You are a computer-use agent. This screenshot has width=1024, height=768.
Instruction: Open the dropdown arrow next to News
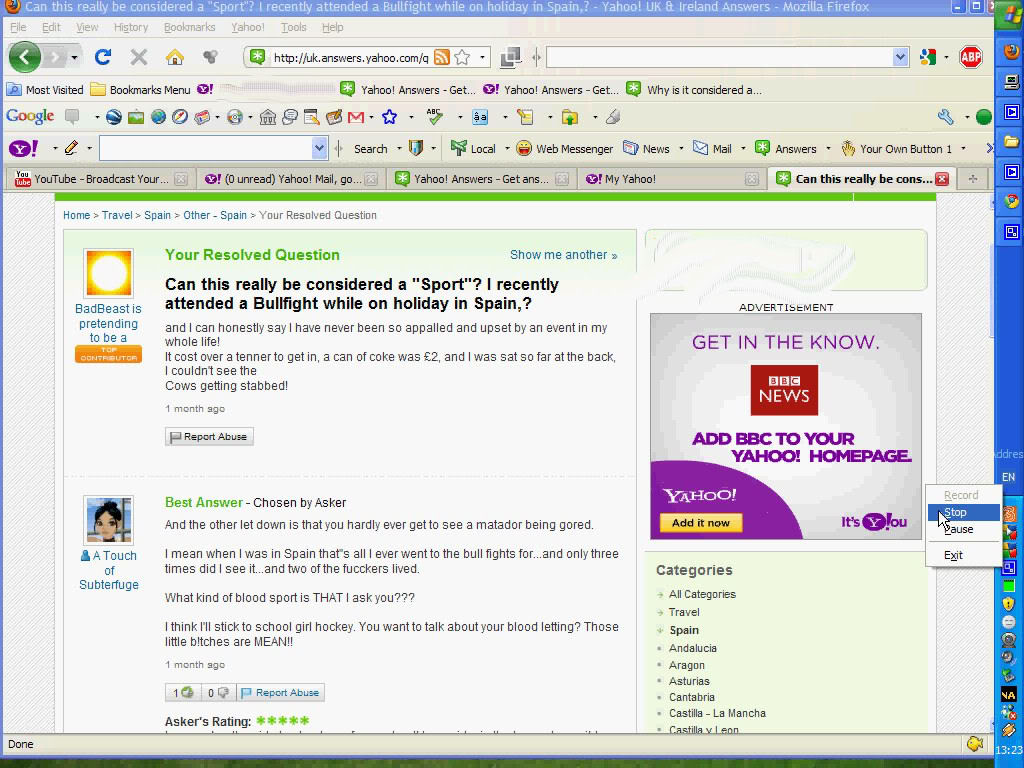click(x=681, y=149)
